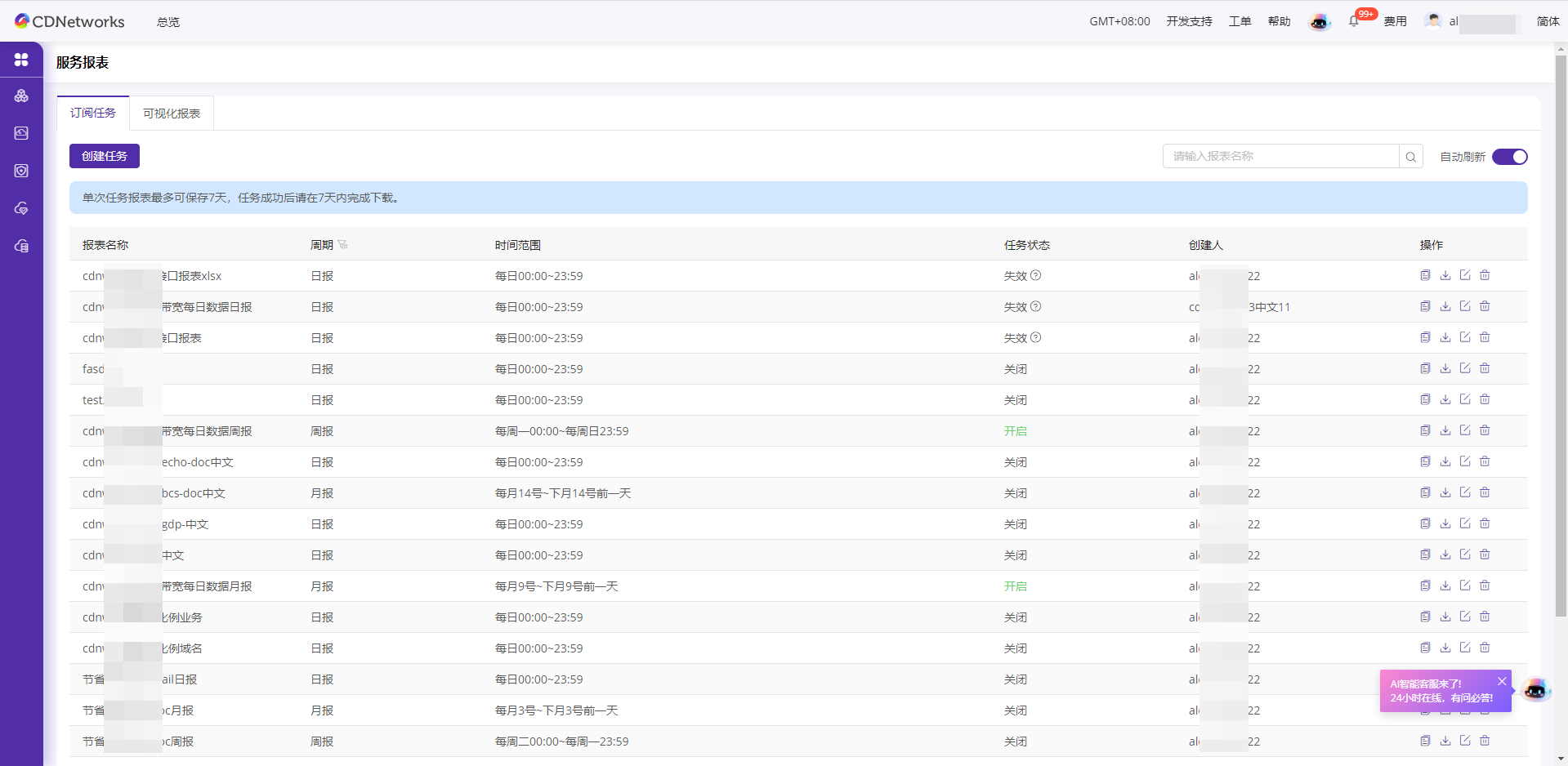Viewport: 1568px width, 766px height.
Task: Click the report name search input field
Action: coord(1280,157)
